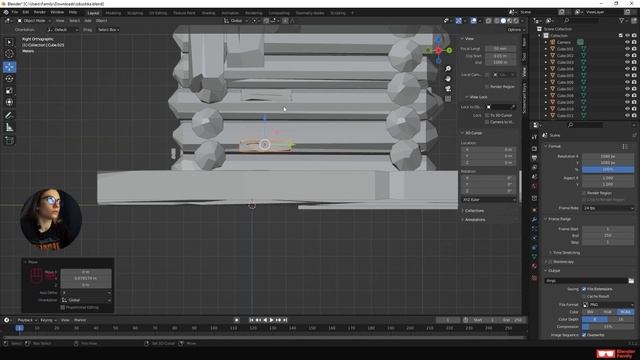The width and height of the screenshot is (640, 360).
Task: Select BW color mode button
Action: [x=591, y=312]
